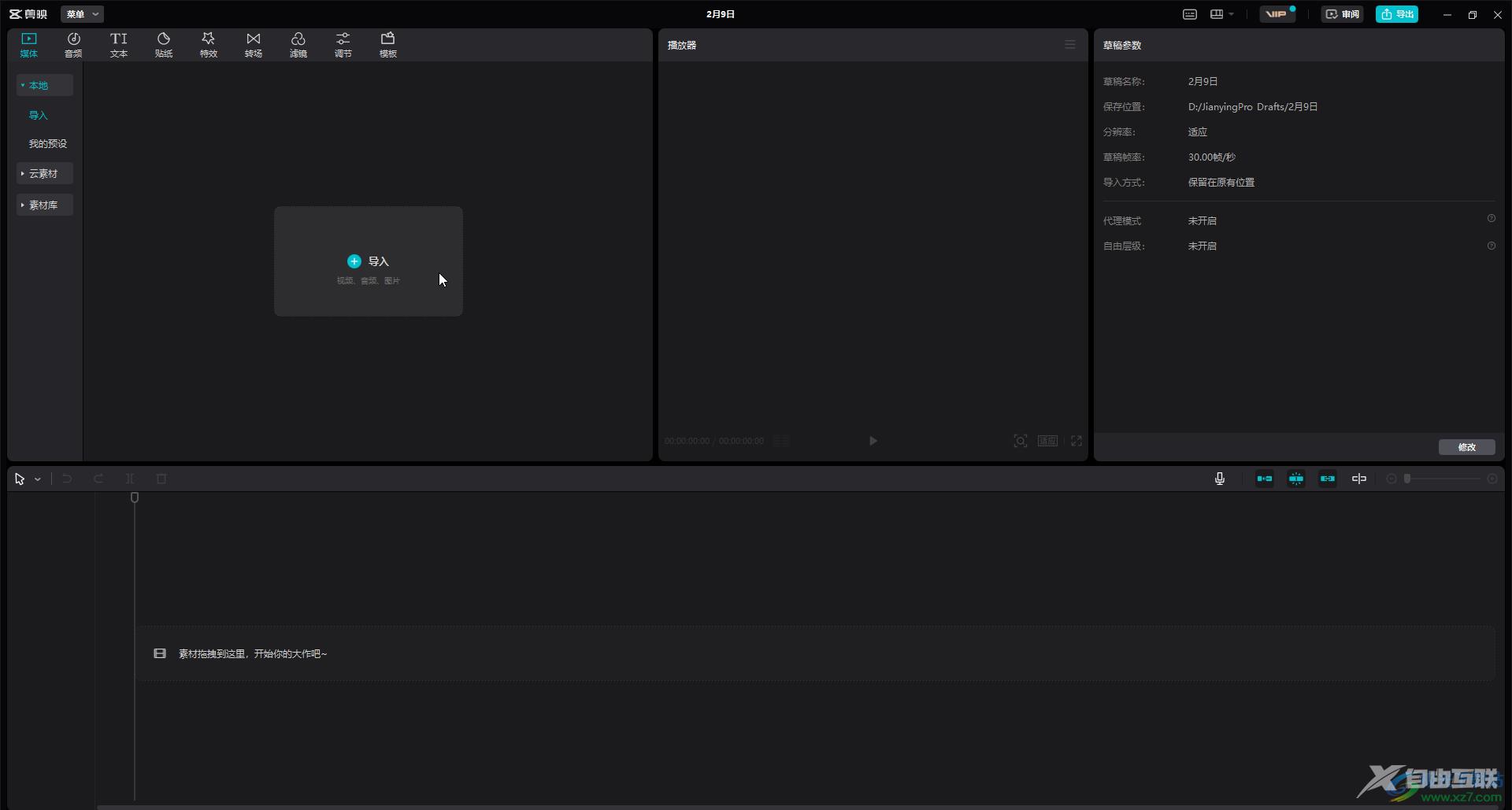Toggle auto snapping on timeline
1512x810 pixels.
[x=1296, y=479]
